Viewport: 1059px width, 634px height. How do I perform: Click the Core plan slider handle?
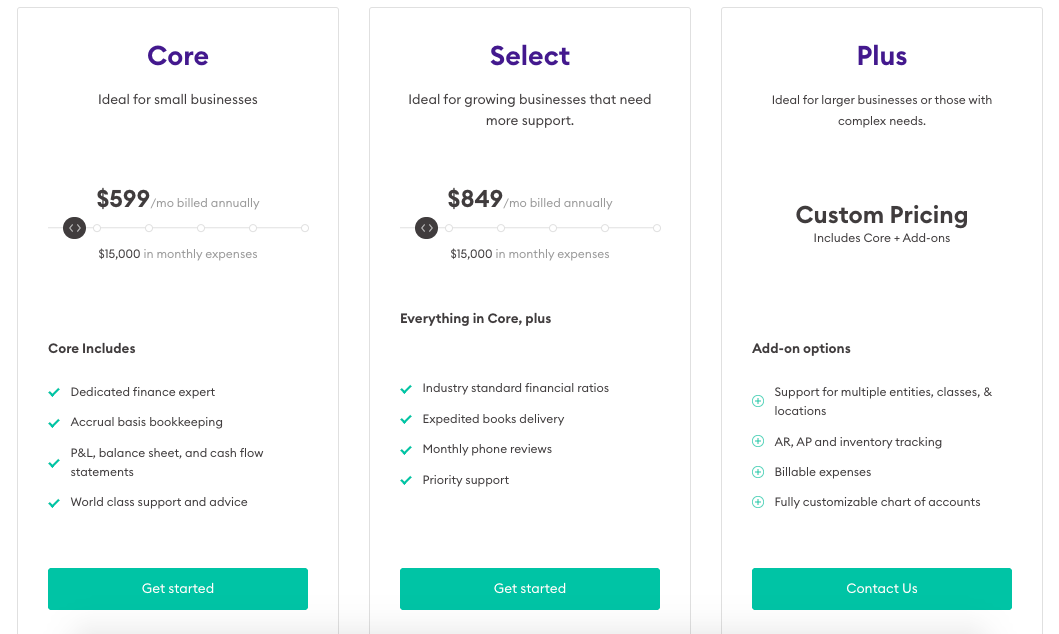[74, 228]
